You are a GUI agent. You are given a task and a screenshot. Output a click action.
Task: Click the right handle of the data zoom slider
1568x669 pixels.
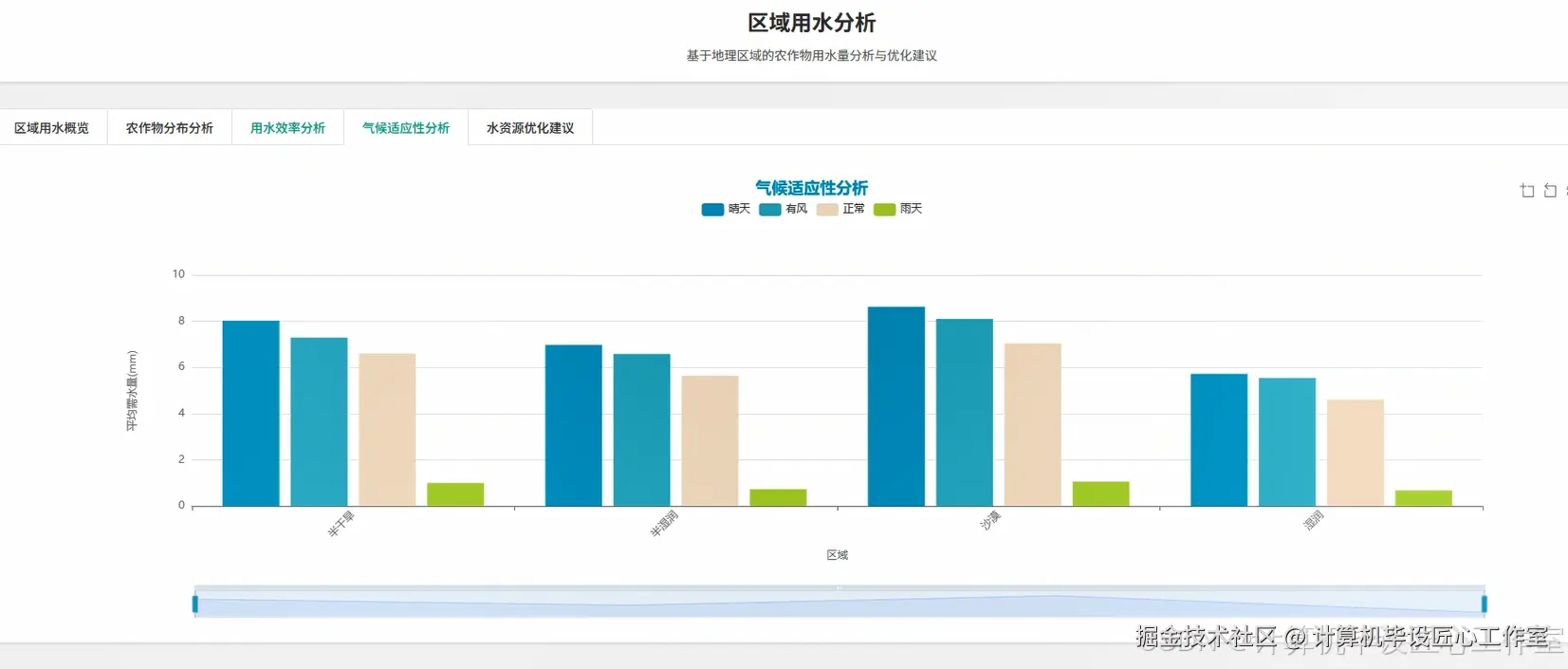pyautogui.click(x=1484, y=604)
